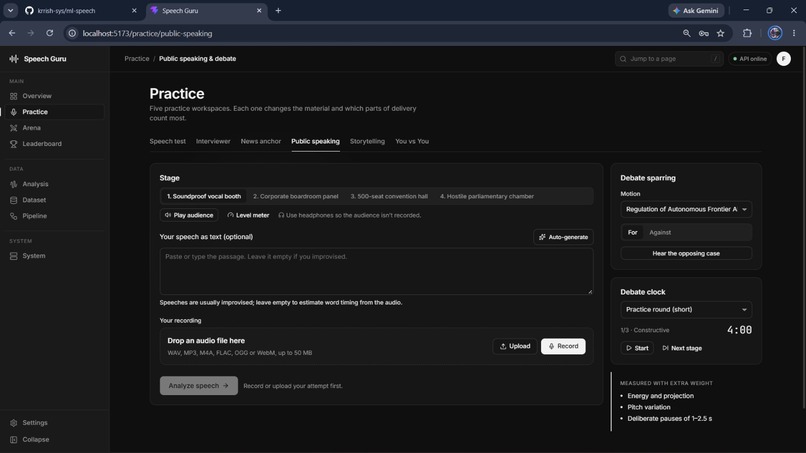The width and height of the screenshot is (806, 453).
Task: Close the Speech Guru browser tab
Action: (x=259, y=10)
